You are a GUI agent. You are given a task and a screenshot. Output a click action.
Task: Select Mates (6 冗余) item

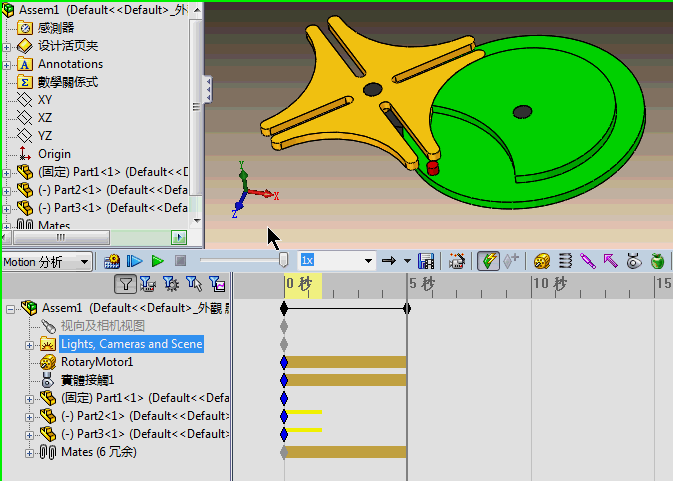[99, 452]
